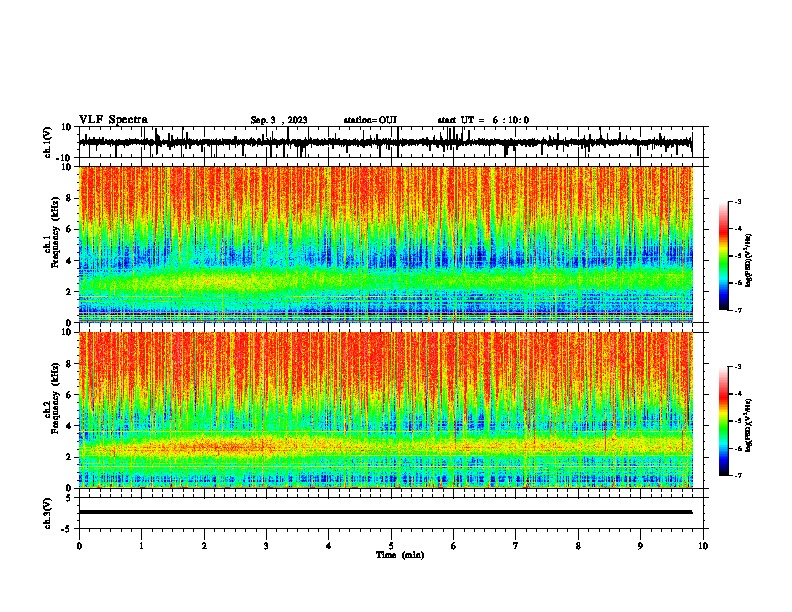792x612 pixels.
Task: Click the 'station=OUJ' label
Action: click(370, 120)
